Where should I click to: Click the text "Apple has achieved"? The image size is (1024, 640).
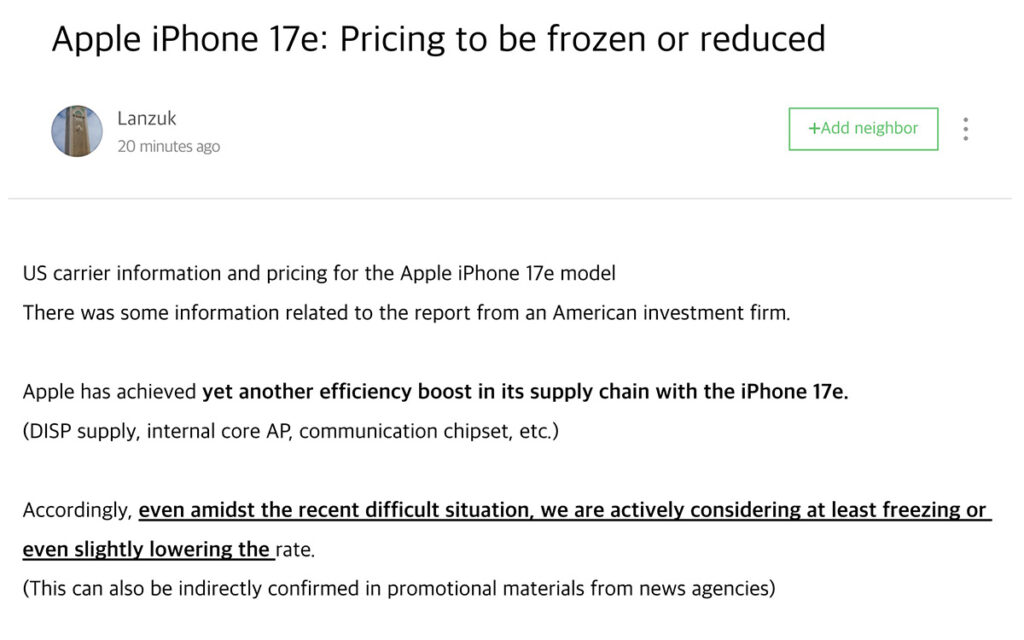(110, 392)
